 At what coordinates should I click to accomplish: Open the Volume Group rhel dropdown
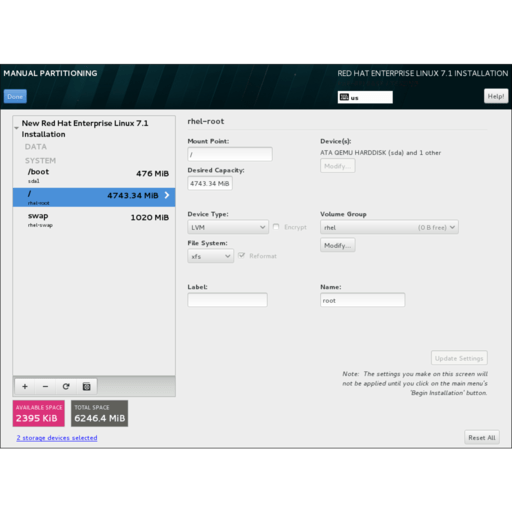click(x=389, y=227)
